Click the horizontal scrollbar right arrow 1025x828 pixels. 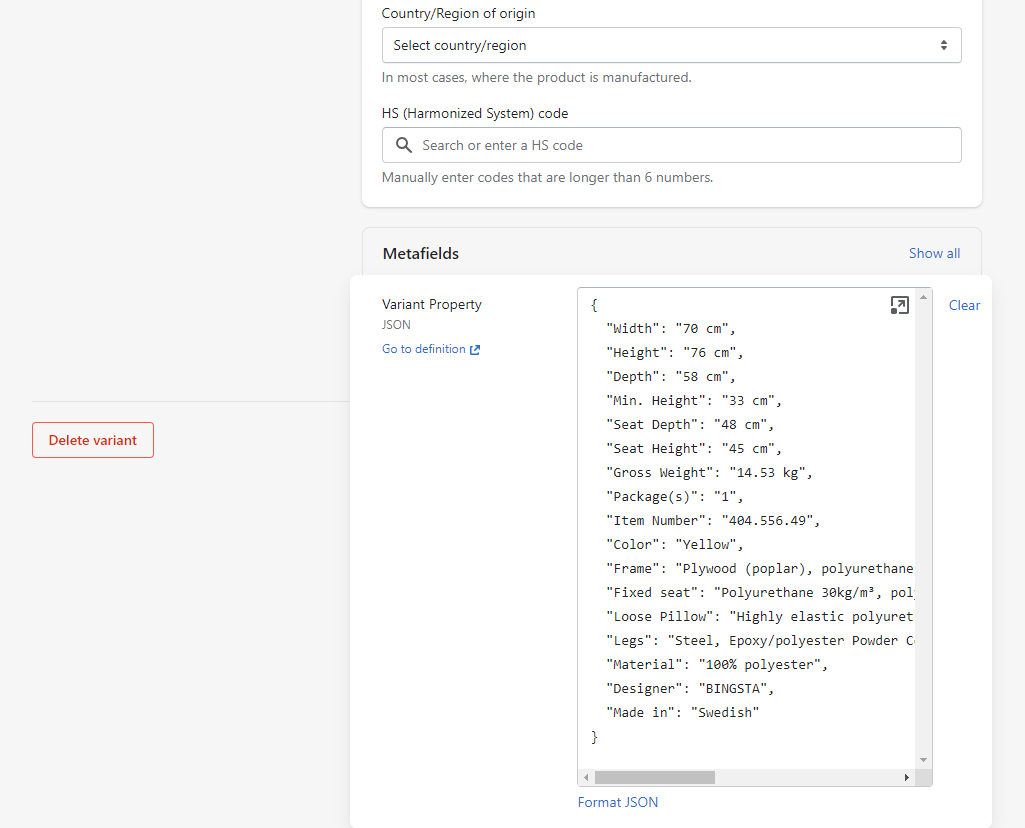tap(907, 777)
